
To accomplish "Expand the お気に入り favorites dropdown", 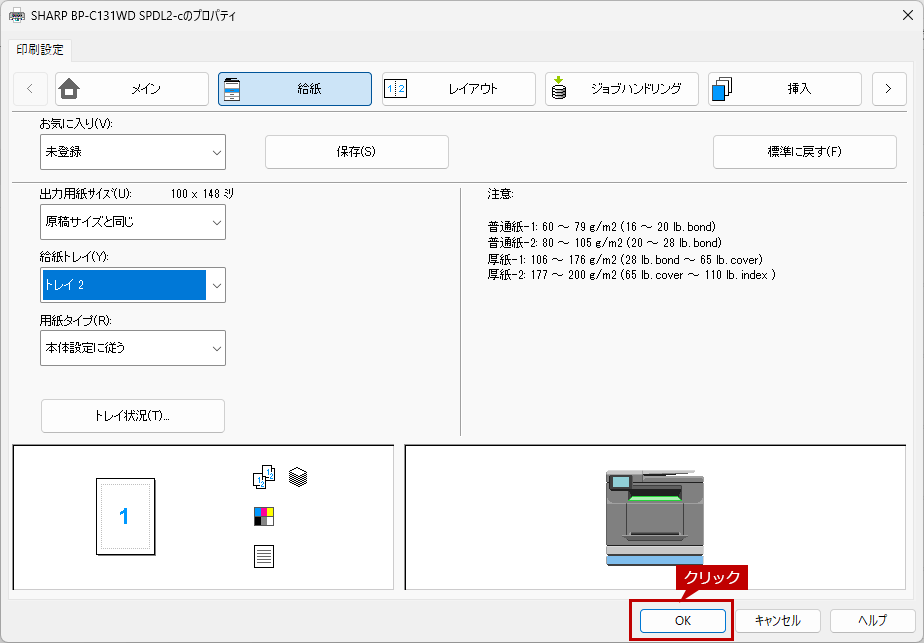I will (133, 152).
